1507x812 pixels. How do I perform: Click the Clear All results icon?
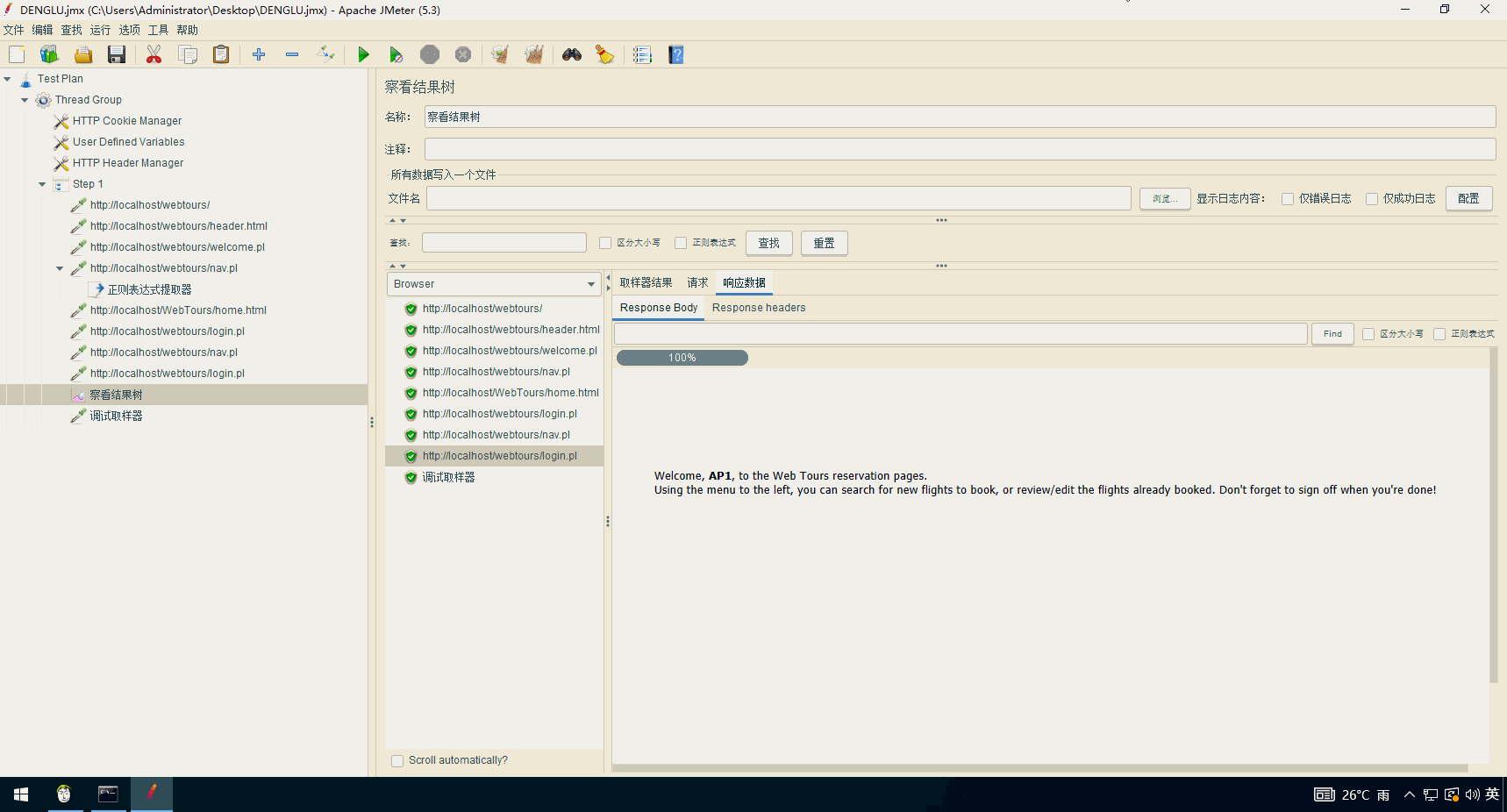[x=534, y=54]
